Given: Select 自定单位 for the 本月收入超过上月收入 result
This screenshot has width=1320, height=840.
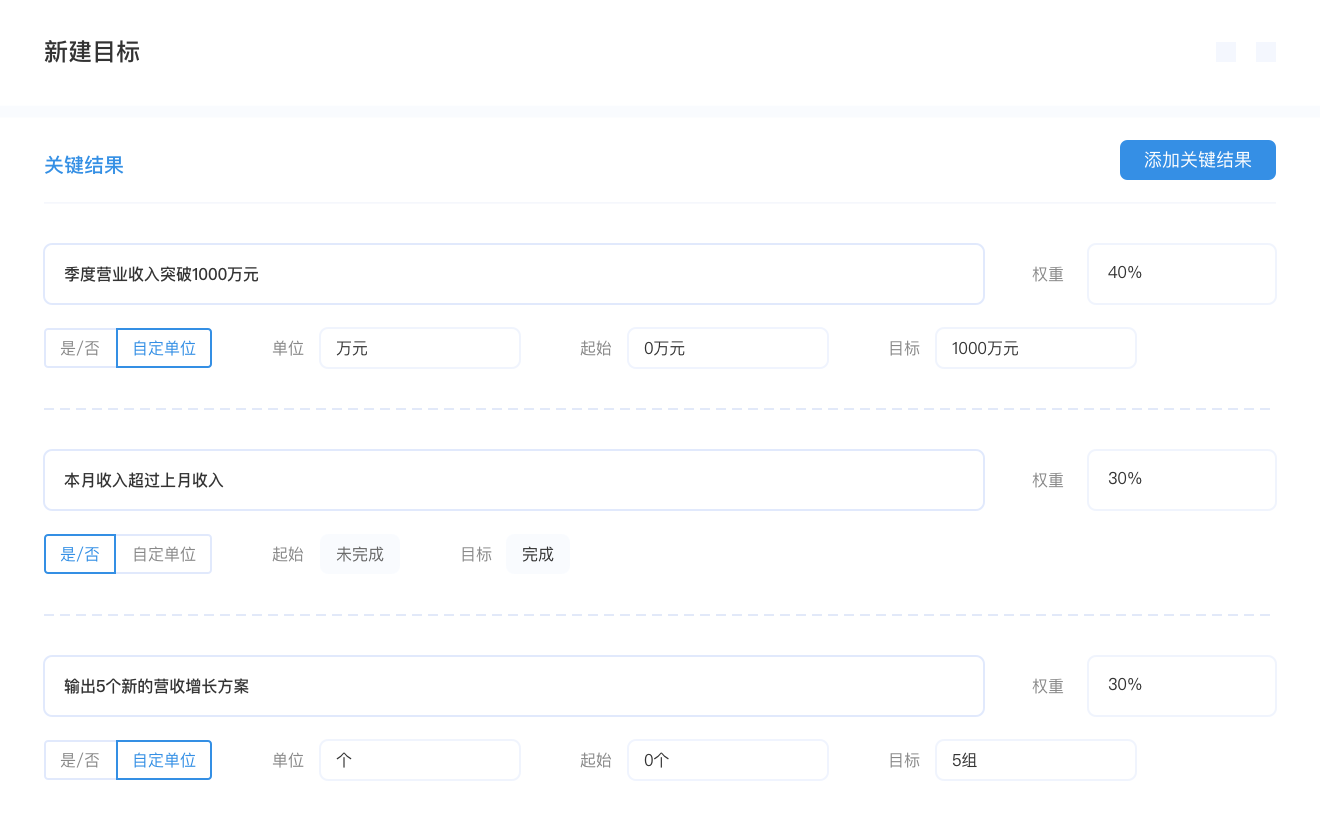Looking at the screenshot, I should click(x=164, y=554).
